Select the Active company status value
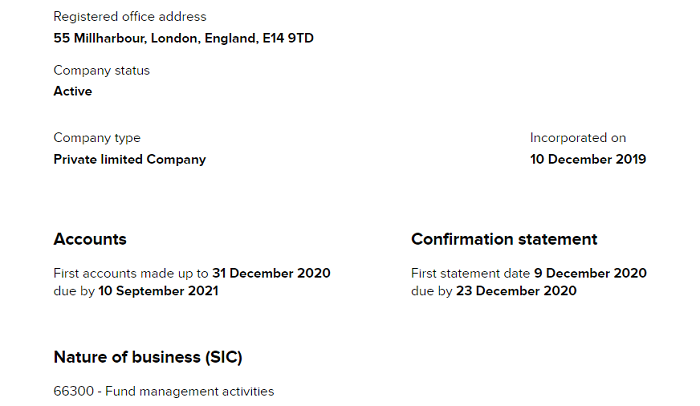Image resolution: width=700 pixels, height=406 pixels. [72, 91]
